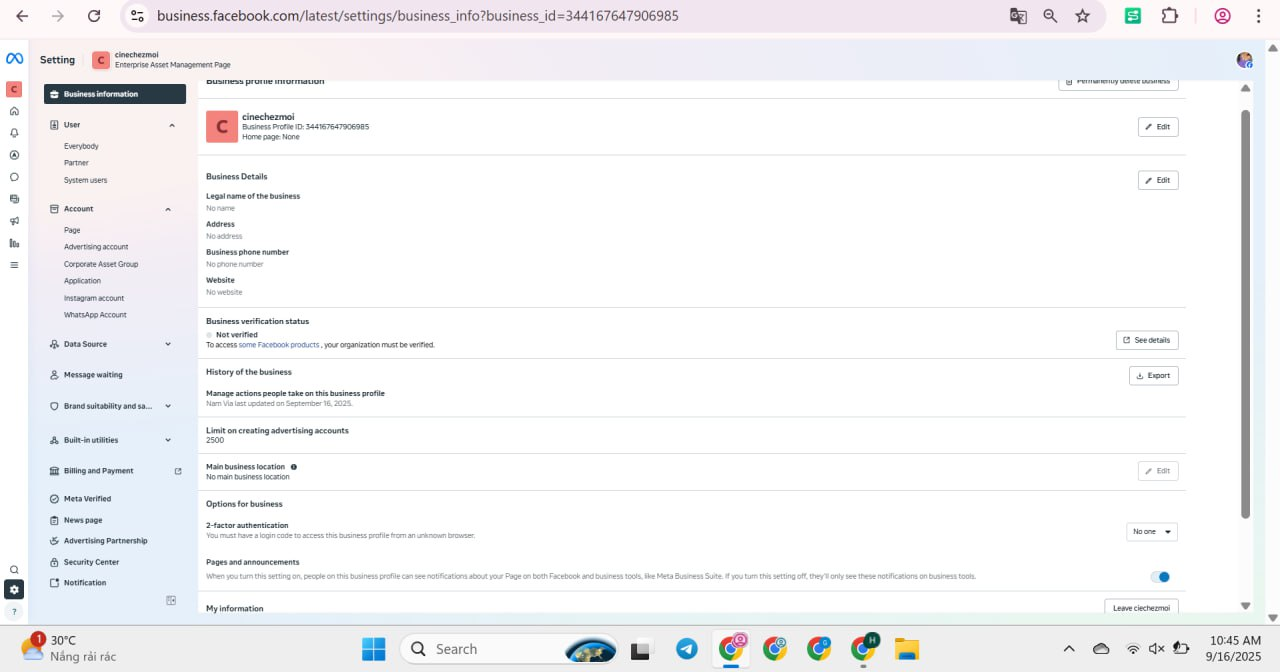The height and width of the screenshot is (672, 1280).
Task: Click the content planner icon in left rail
Action: point(14,199)
